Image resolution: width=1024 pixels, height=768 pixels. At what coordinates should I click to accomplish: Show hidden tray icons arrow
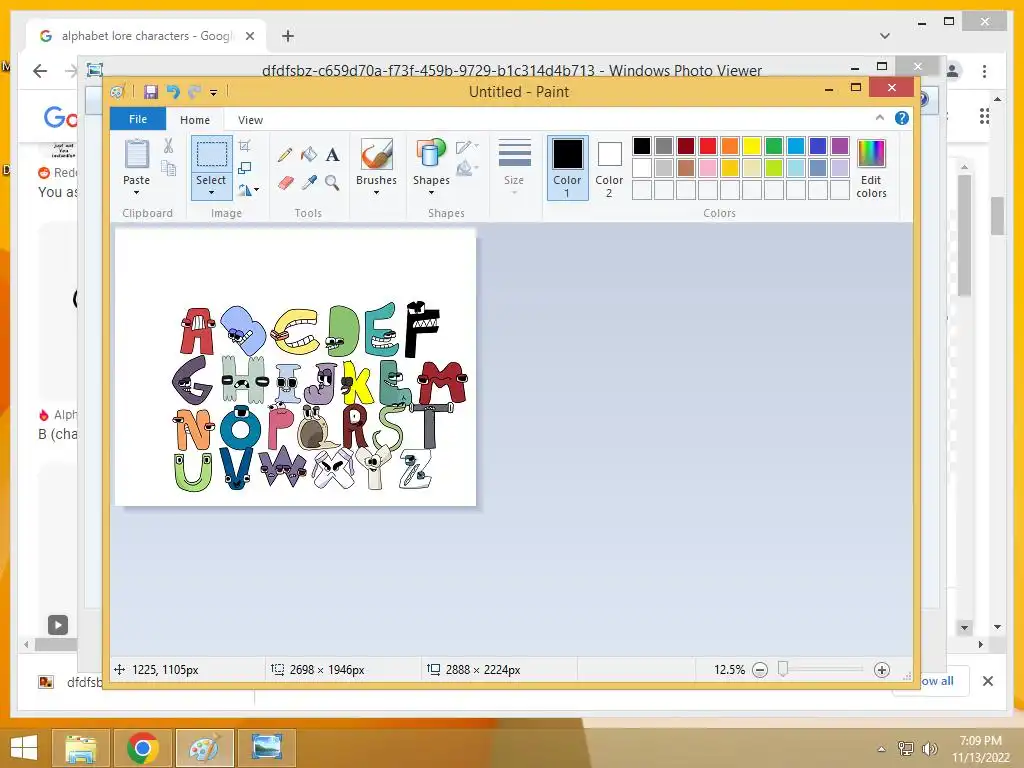[882, 749]
